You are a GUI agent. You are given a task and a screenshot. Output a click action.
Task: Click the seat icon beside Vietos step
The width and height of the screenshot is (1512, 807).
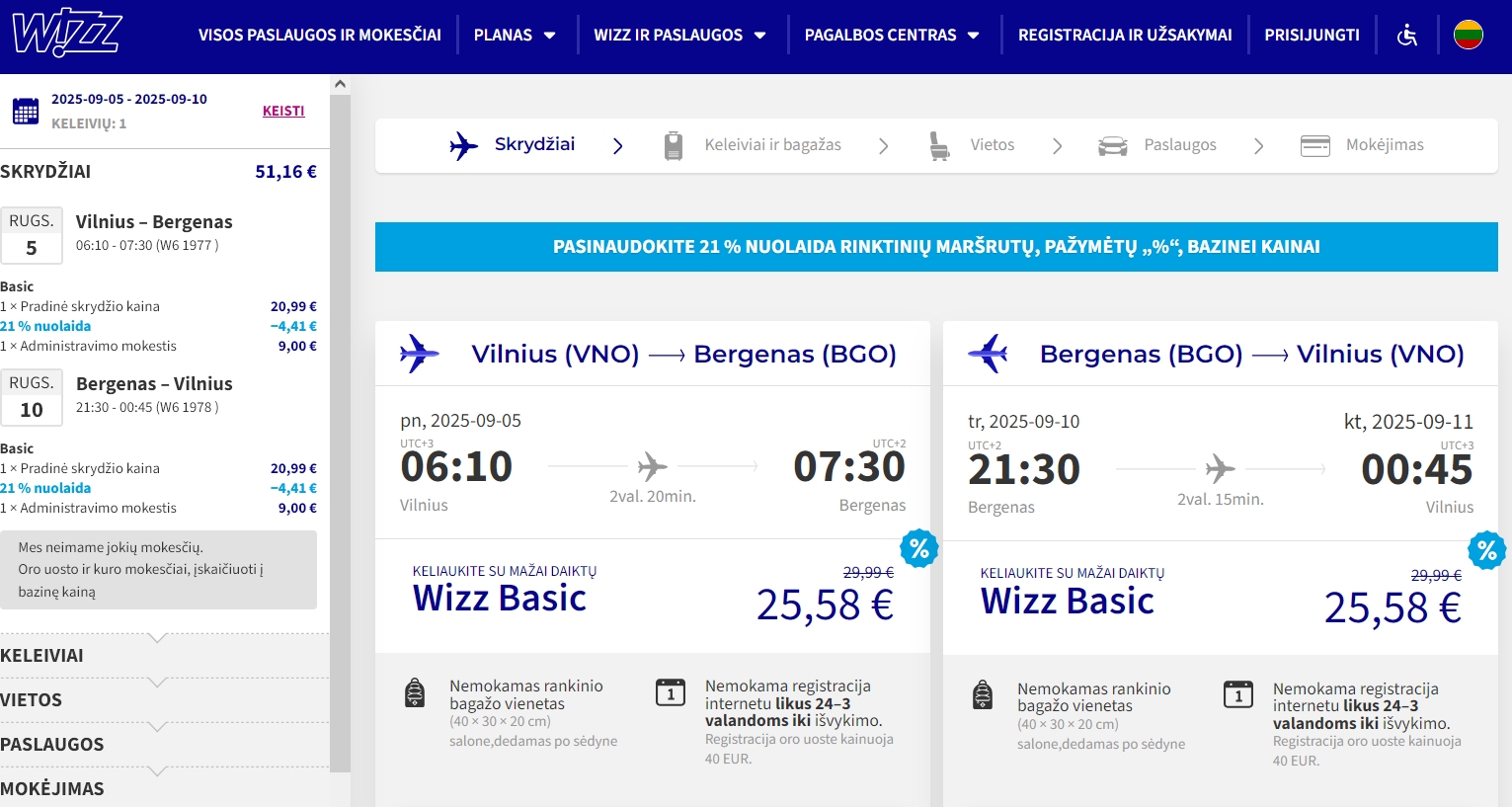click(x=939, y=145)
